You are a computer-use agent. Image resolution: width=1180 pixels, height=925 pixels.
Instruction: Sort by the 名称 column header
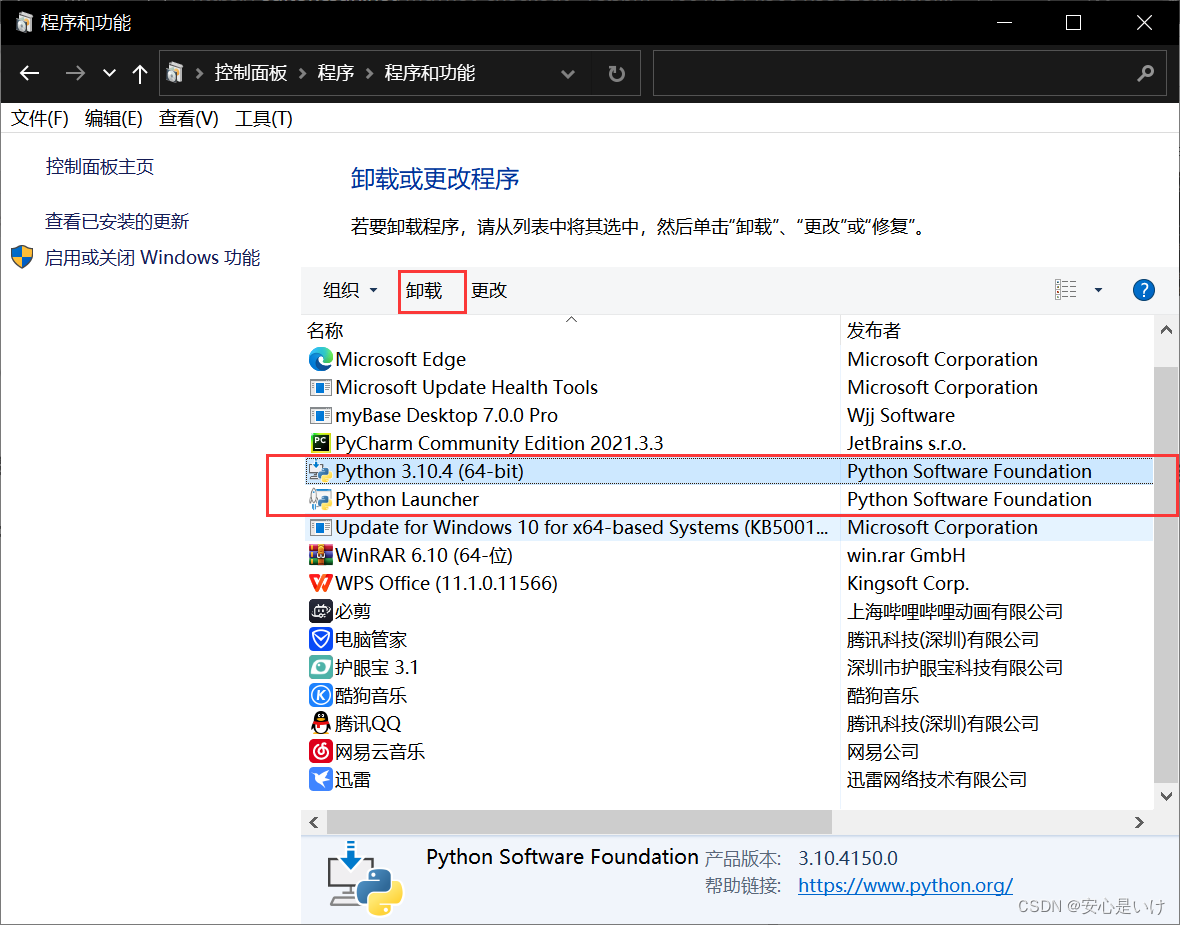[x=326, y=330]
